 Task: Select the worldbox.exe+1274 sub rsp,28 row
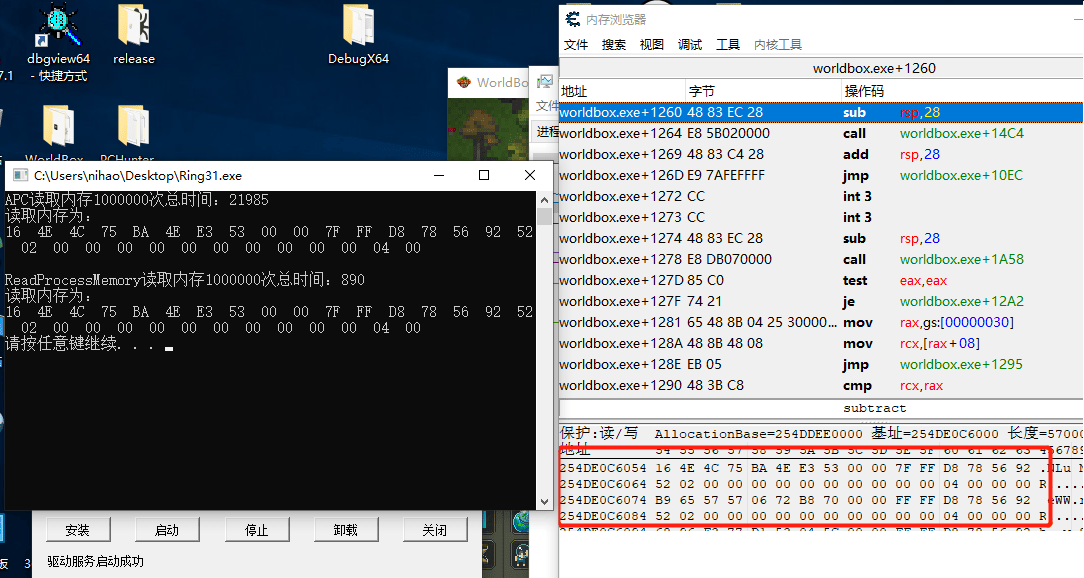[x=821, y=239]
